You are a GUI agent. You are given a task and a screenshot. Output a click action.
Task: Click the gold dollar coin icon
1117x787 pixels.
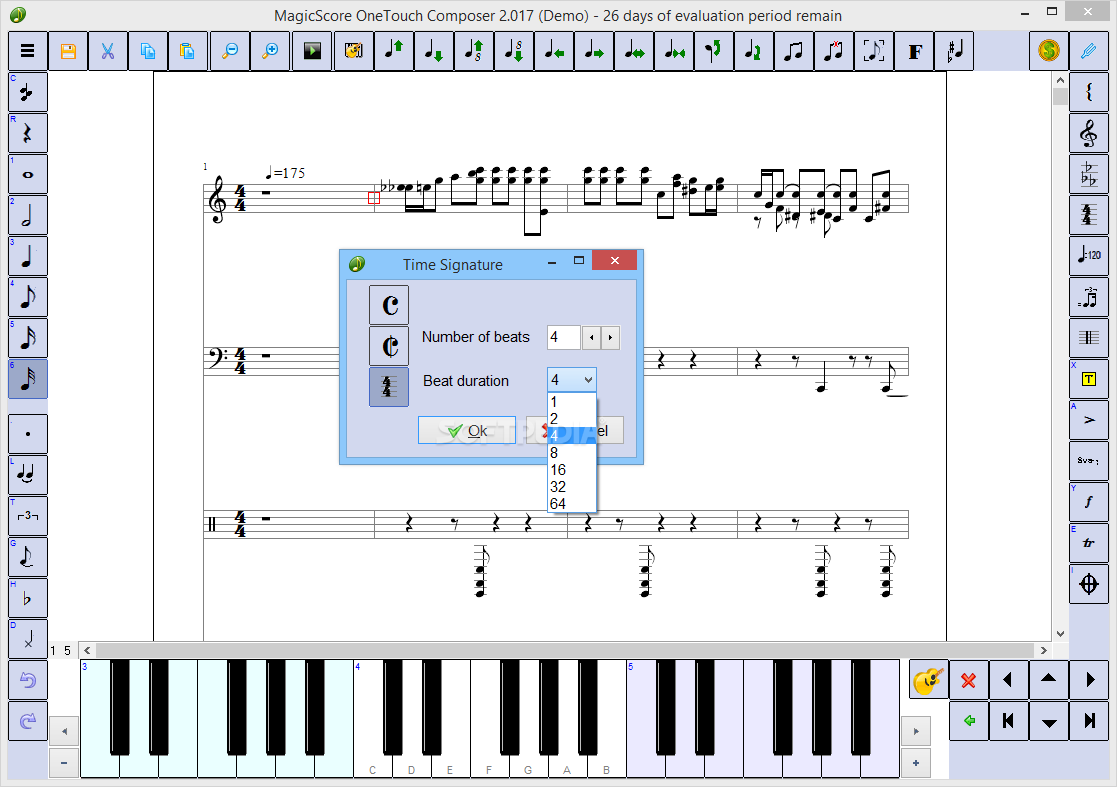click(x=1049, y=51)
